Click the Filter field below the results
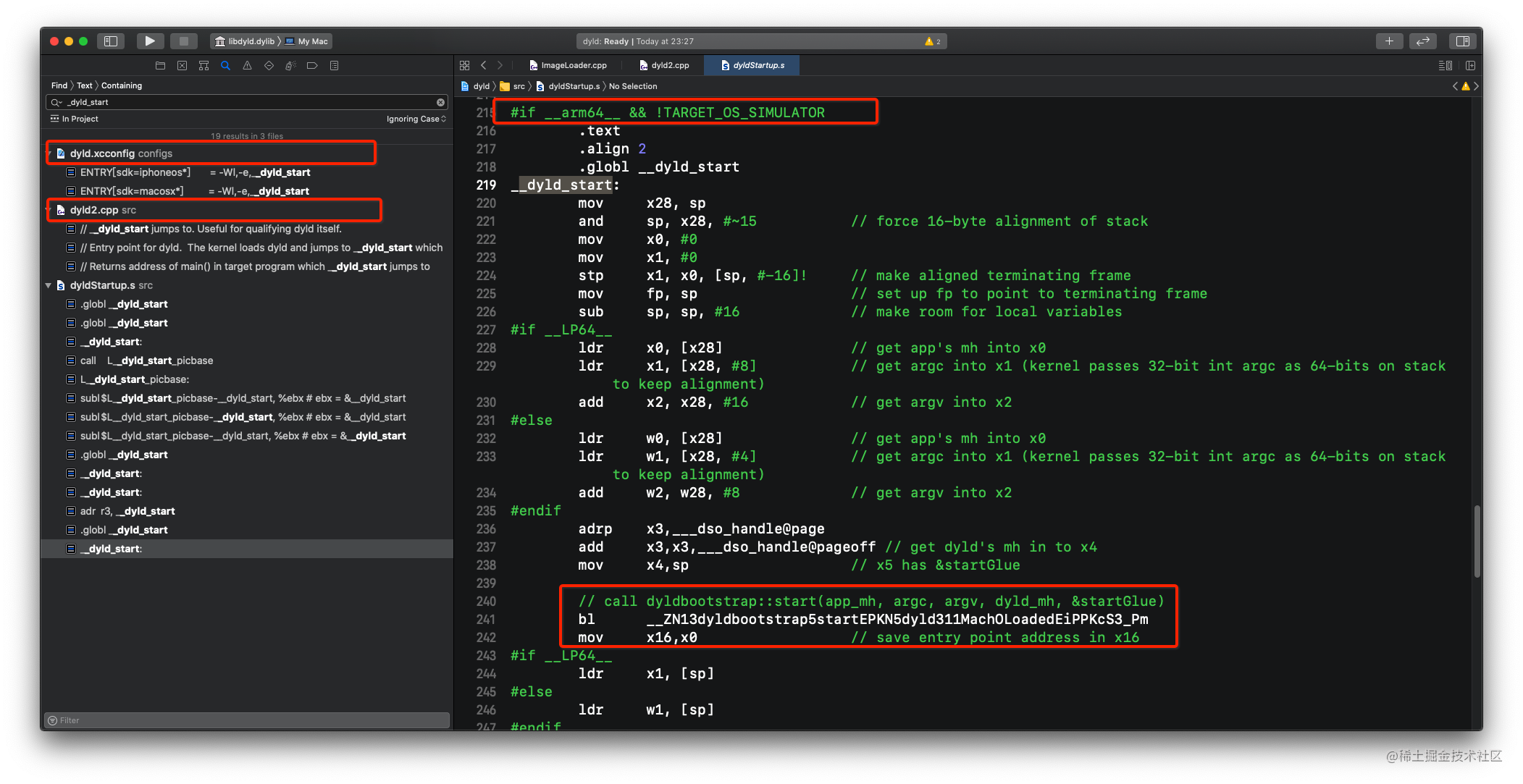1523x784 pixels. (x=246, y=720)
